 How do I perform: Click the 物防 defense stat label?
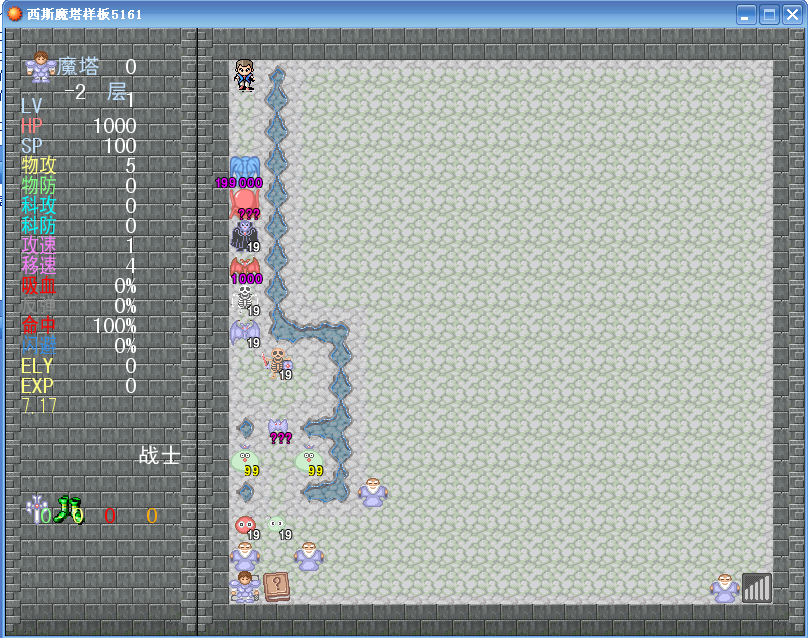click(39, 185)
